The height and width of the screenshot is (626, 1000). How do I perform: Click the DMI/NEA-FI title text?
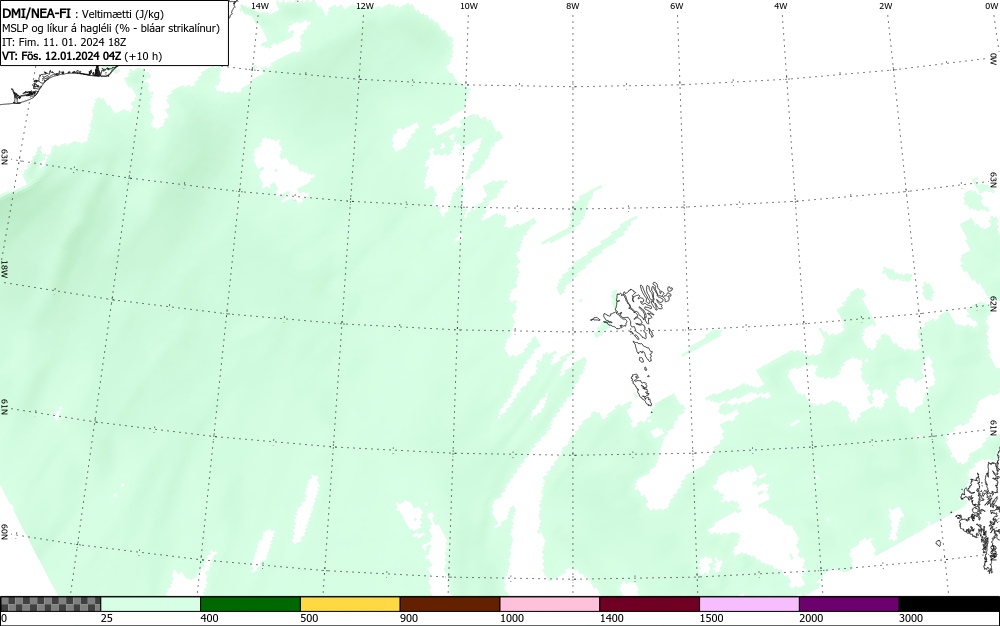click(36, 13)
